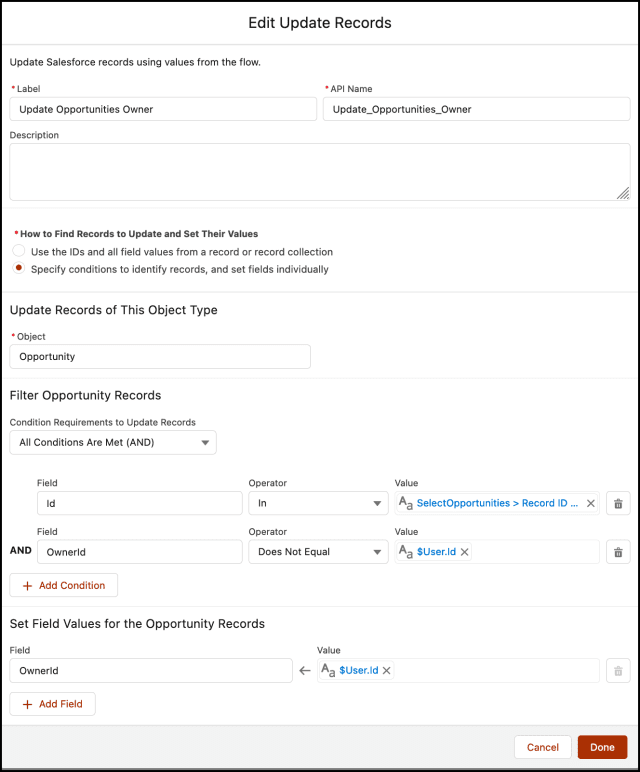Click the Done button

click(x=602, y=747)
